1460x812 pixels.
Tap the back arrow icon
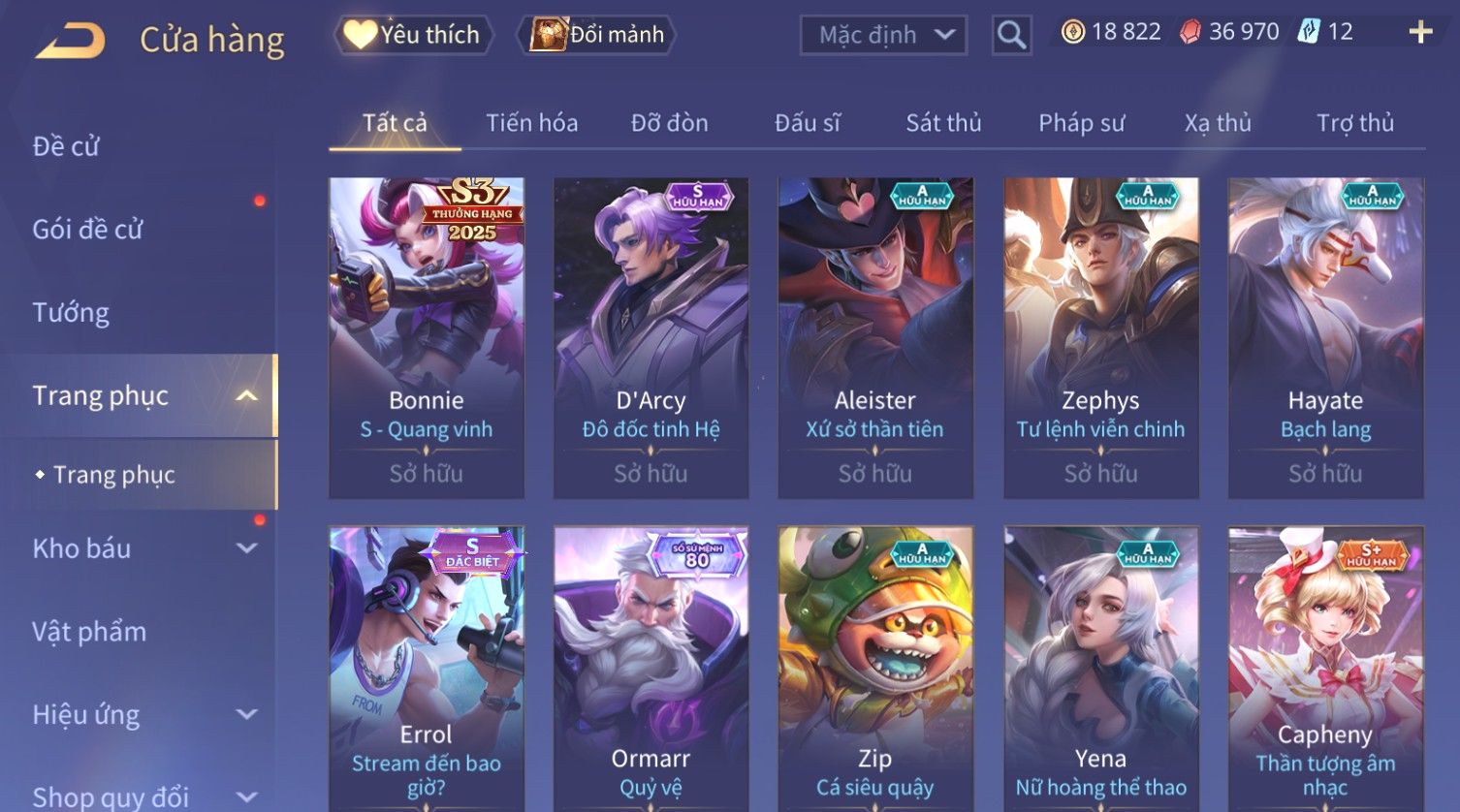tap(70, 41)
